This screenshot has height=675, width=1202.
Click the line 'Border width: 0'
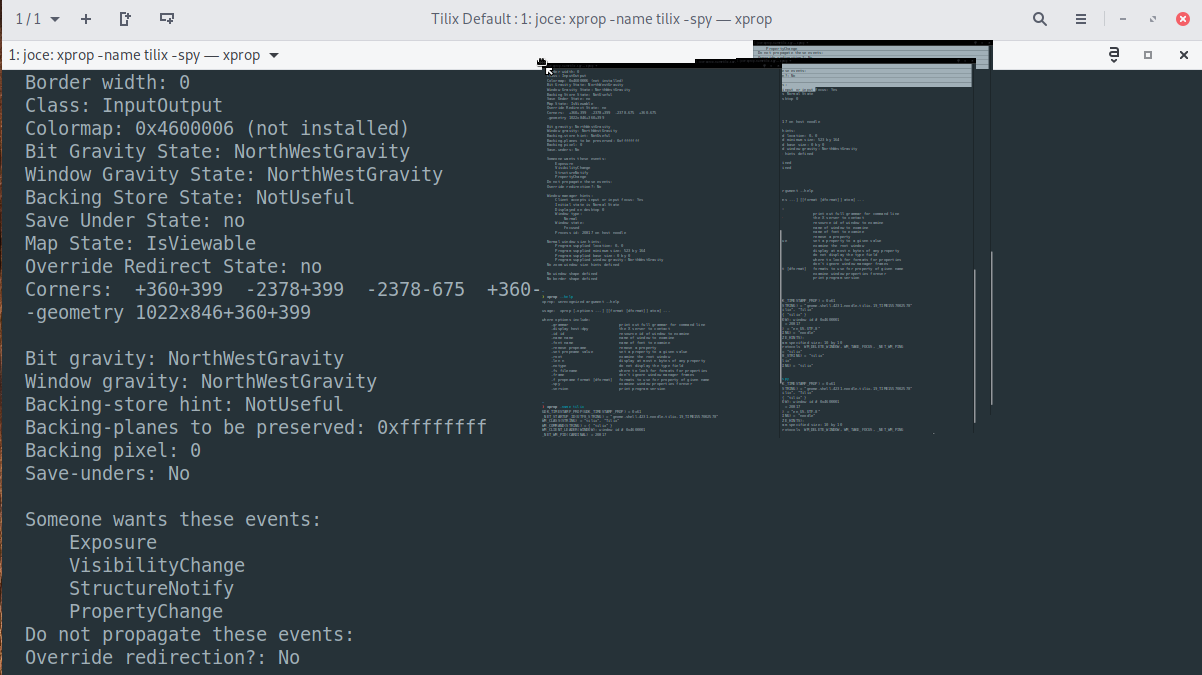107,82
